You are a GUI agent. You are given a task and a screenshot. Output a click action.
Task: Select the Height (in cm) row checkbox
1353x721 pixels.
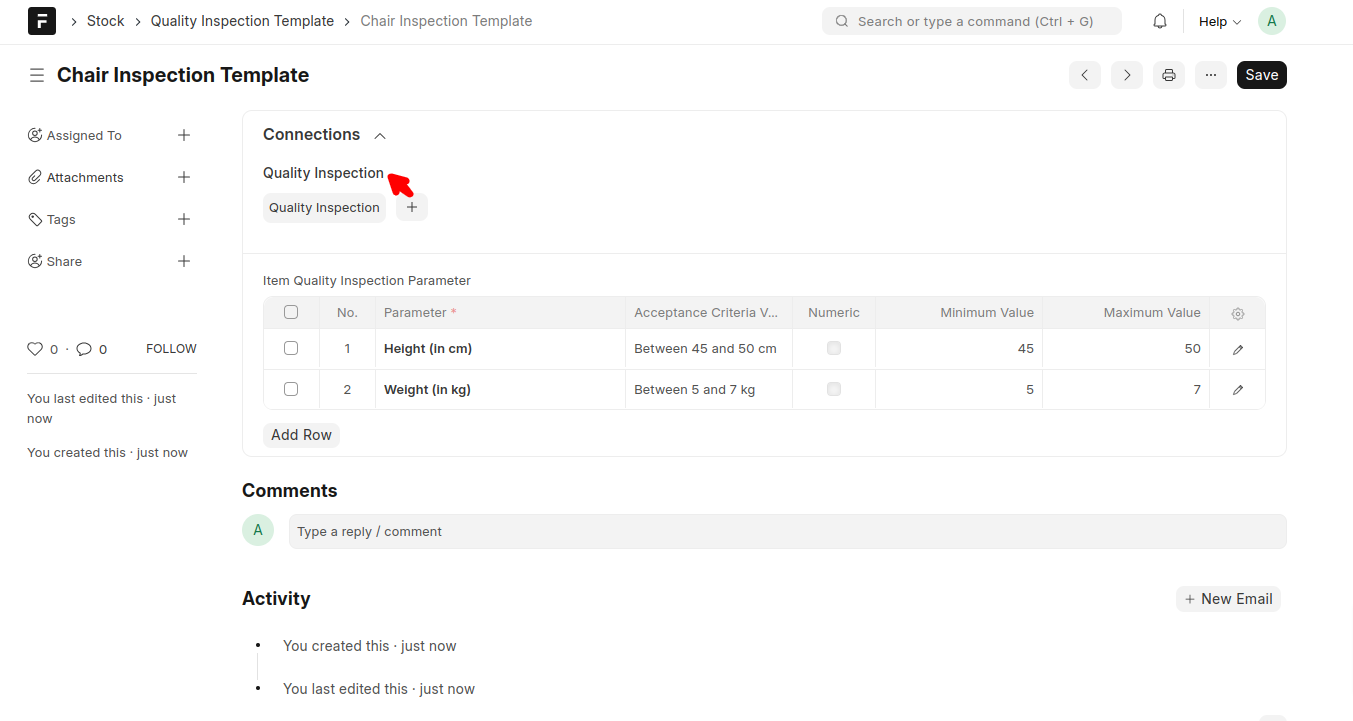click(291, 348)
